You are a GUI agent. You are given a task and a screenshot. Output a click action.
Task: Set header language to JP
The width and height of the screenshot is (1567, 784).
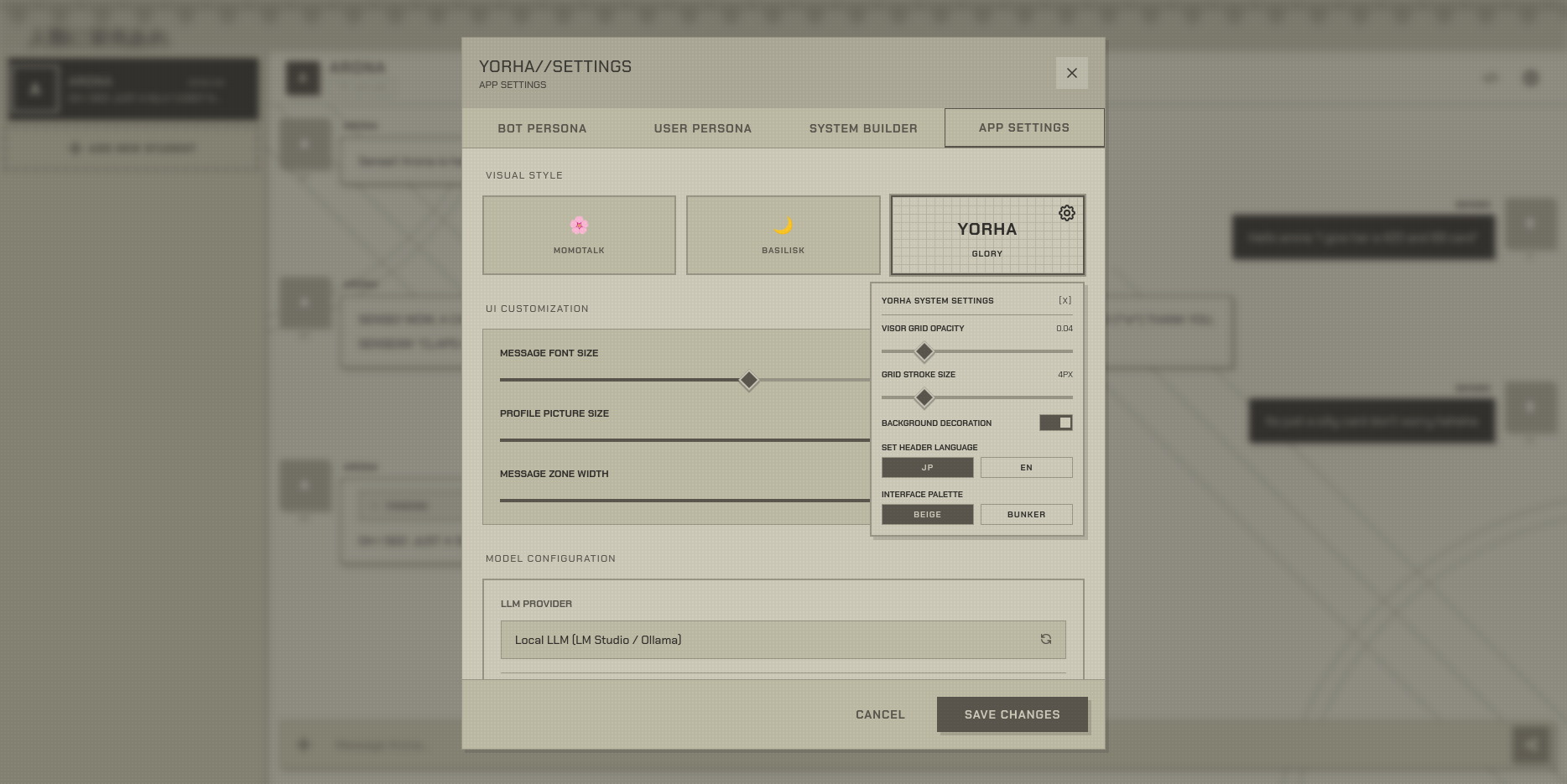(928, 467)
